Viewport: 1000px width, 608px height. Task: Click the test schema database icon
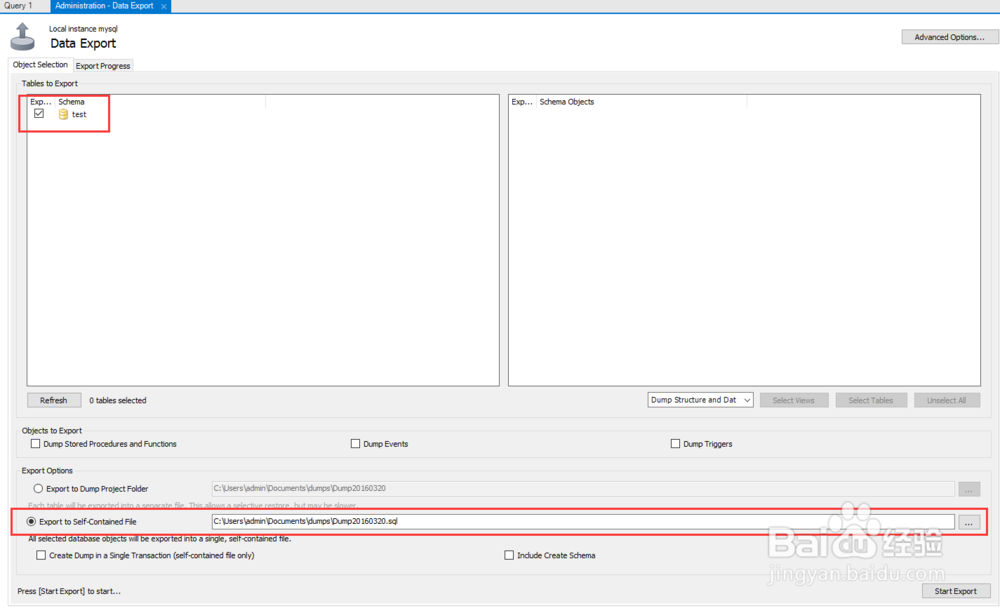tap(63, 115)
